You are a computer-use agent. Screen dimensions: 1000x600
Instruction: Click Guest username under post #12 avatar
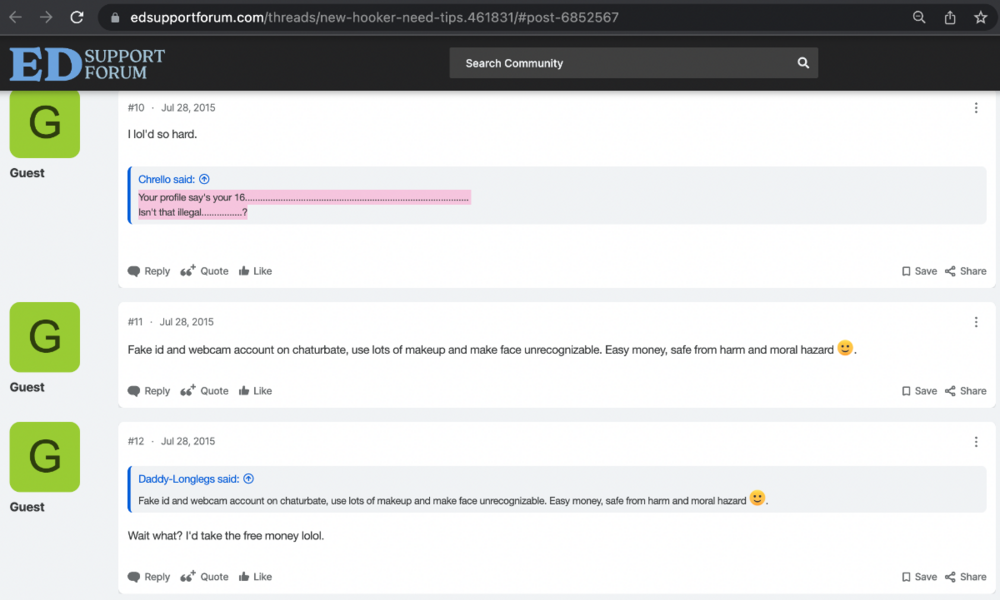point(27,507)
